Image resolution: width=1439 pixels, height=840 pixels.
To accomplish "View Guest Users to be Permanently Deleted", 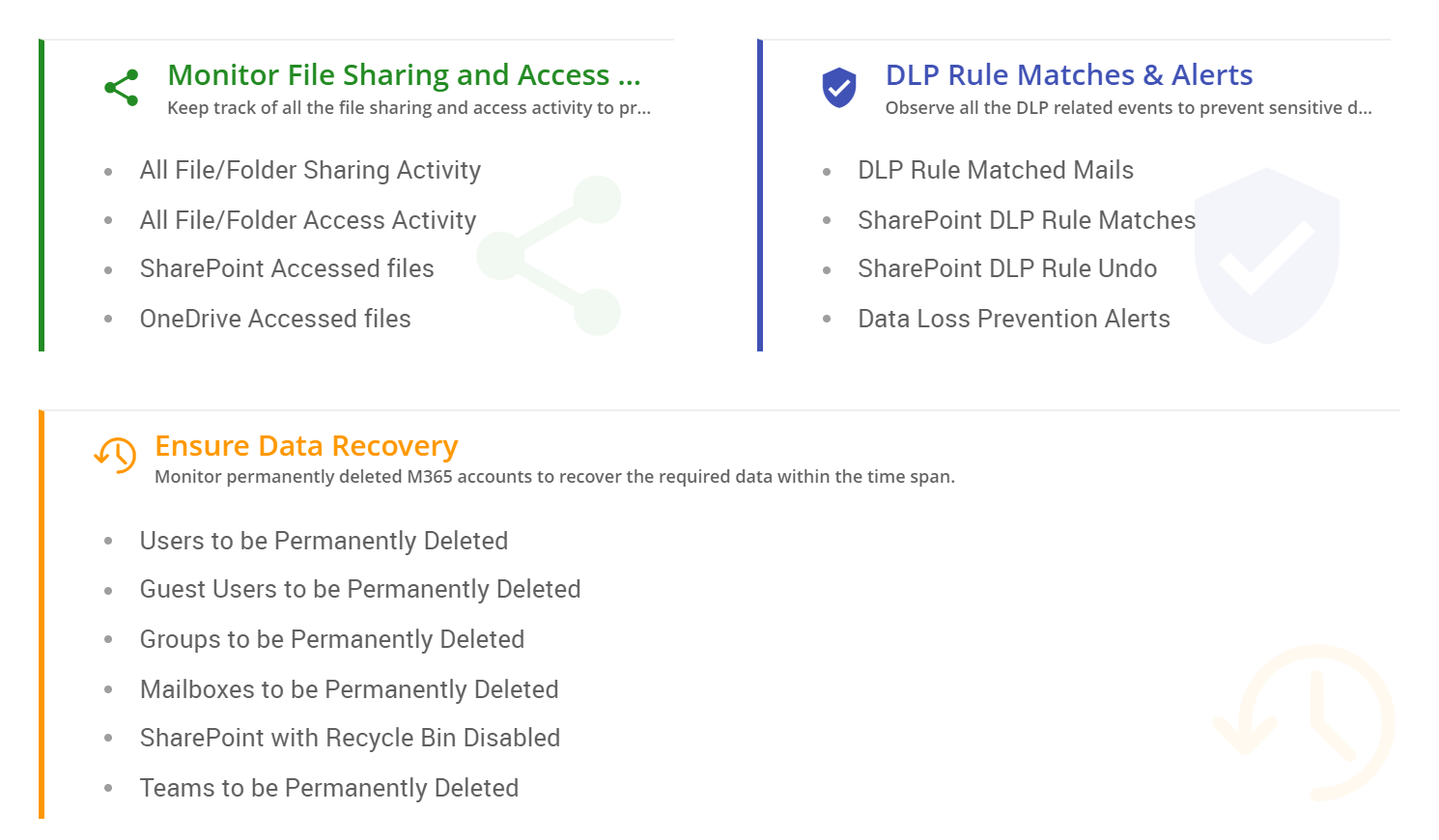I will (x=360, y=590).
